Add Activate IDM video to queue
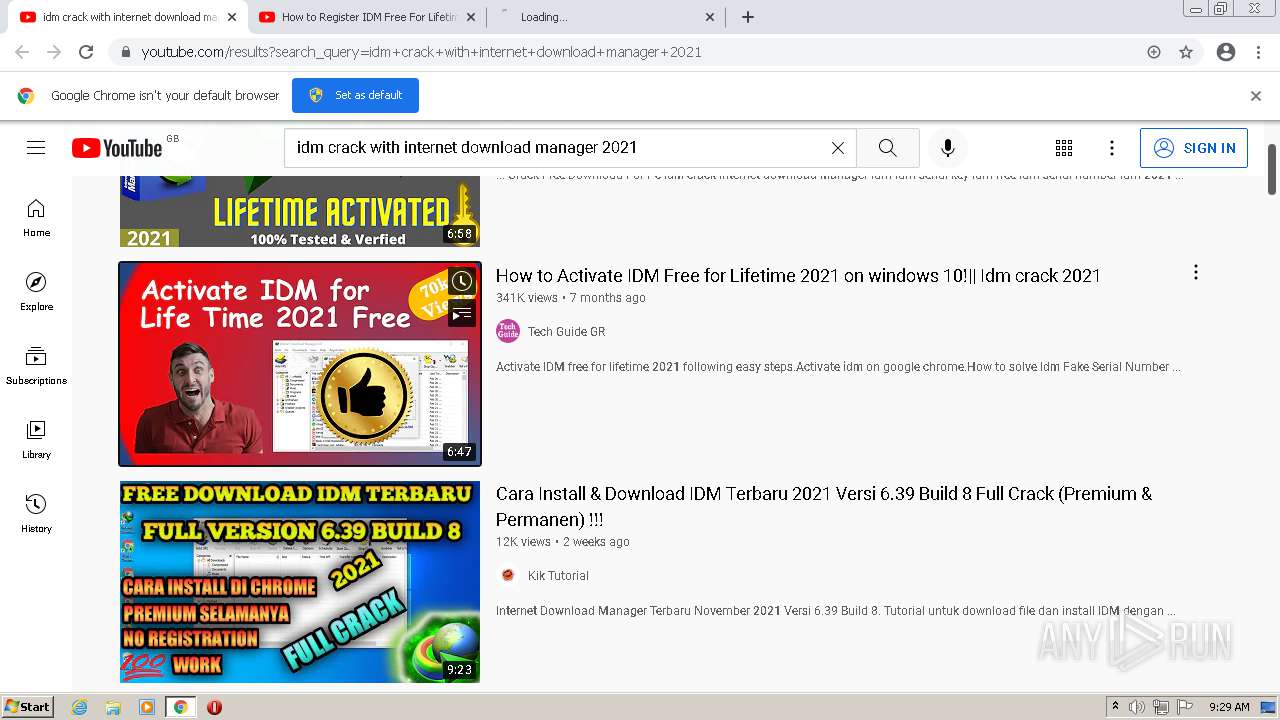The height and width of the screenshot is (720, 1280). tap(461, 314)
